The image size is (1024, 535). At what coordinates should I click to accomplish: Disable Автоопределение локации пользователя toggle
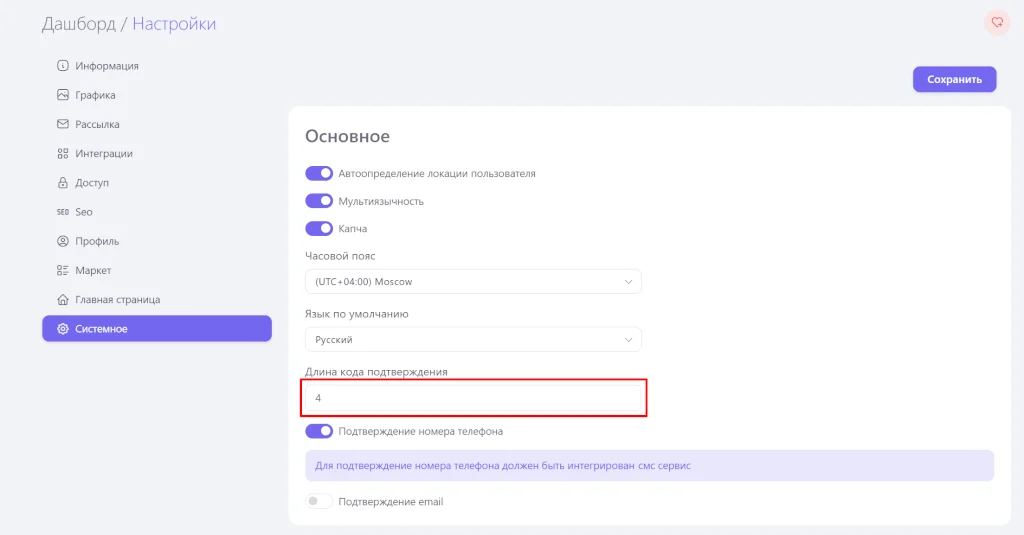click(x=319, y=173)
